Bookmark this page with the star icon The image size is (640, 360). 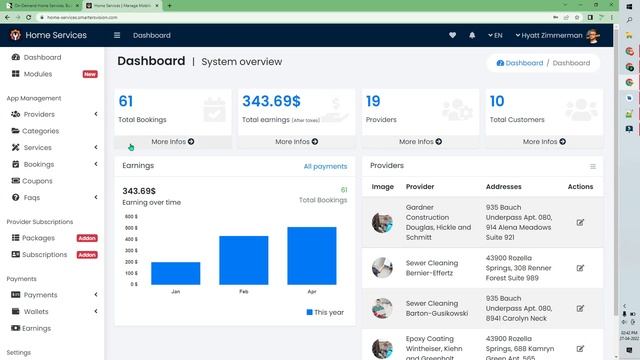tap(577, 18)
